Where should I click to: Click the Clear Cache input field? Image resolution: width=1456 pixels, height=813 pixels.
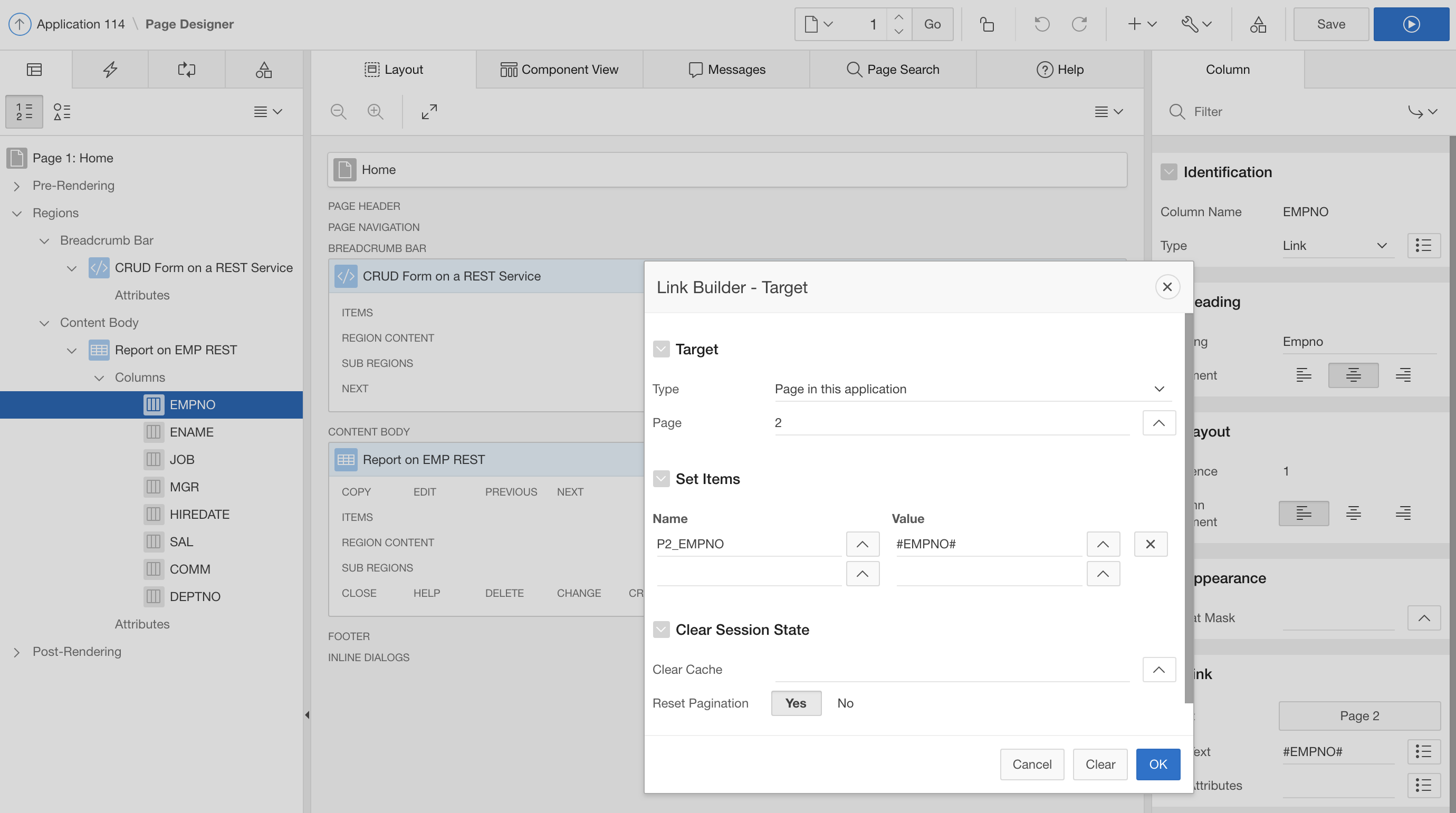(952, 670)
